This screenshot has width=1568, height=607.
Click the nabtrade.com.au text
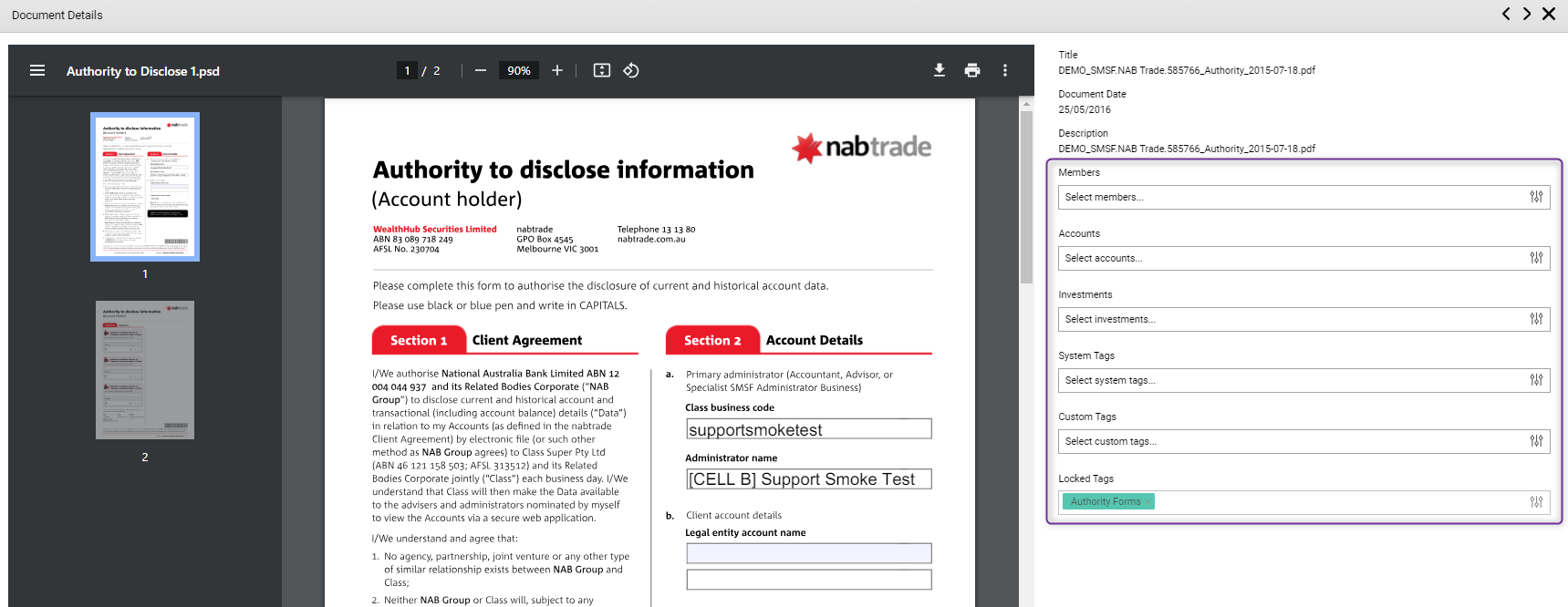point(651,240)
